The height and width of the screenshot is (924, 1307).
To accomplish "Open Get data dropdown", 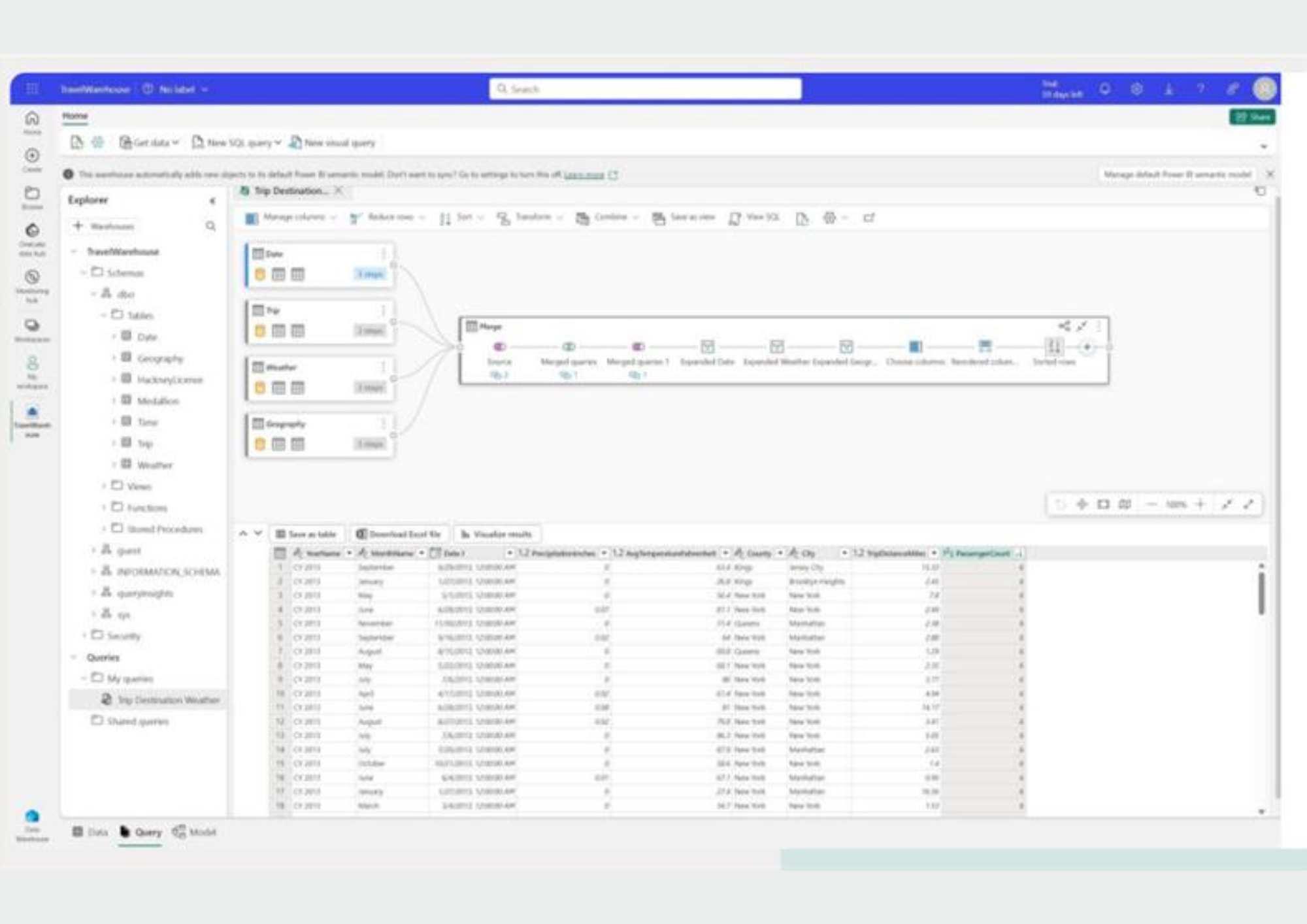I will pyautogui.click(x=149, y=142).
